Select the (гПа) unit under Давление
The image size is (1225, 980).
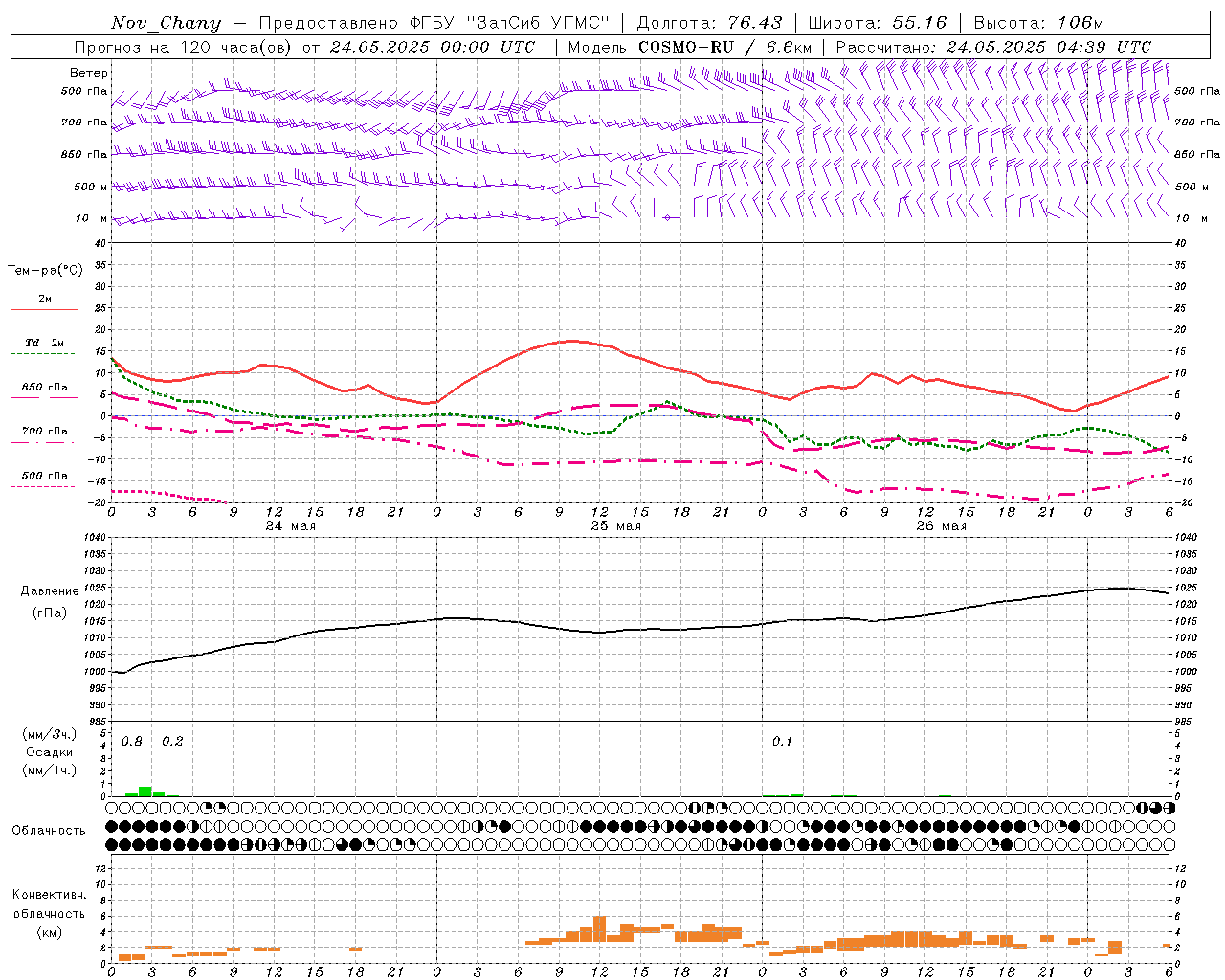coord(50,612)
